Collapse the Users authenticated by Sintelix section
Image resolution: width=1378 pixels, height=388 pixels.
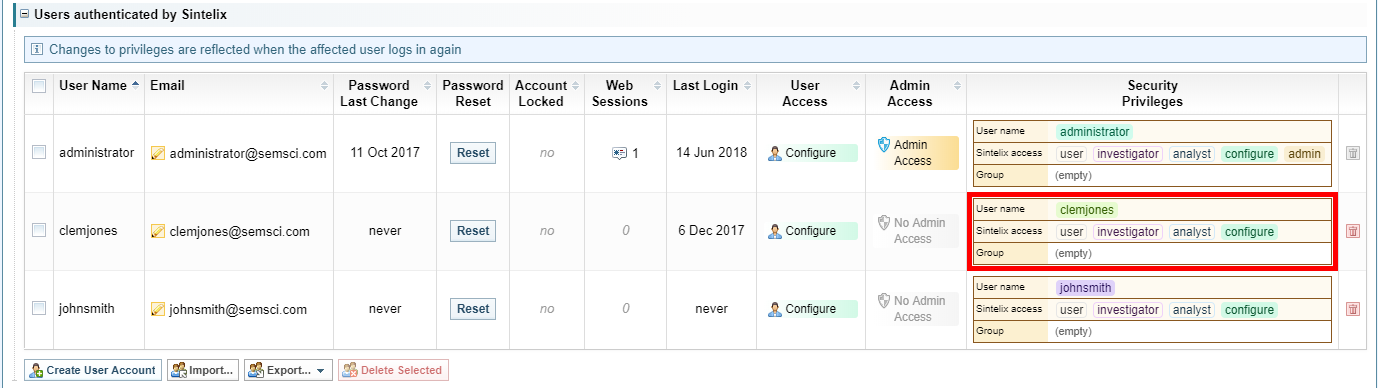pos(24,15)
